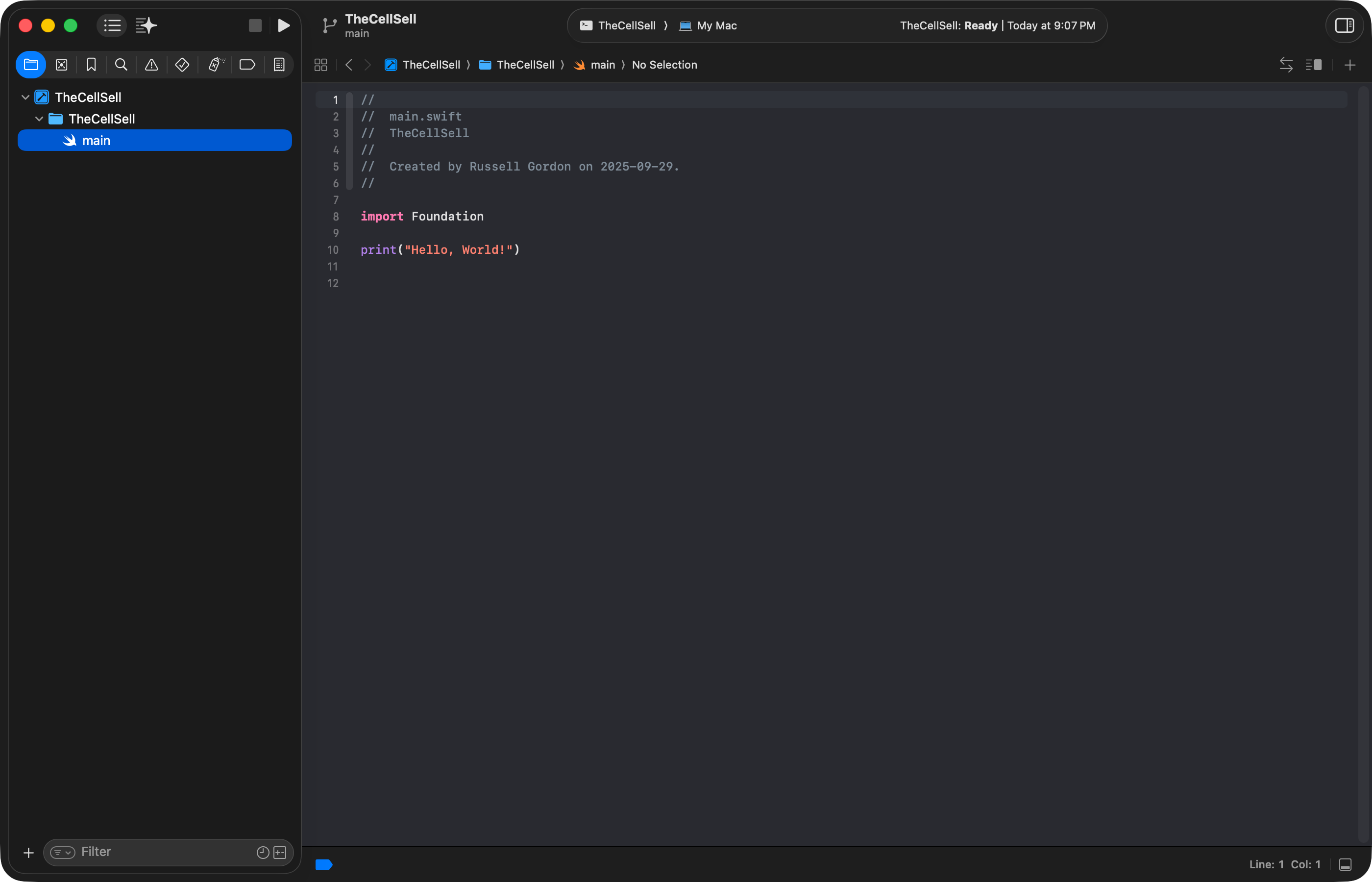Select the main swift file
The height and width of the screenshot is (882, 1372).
point(96,140)
